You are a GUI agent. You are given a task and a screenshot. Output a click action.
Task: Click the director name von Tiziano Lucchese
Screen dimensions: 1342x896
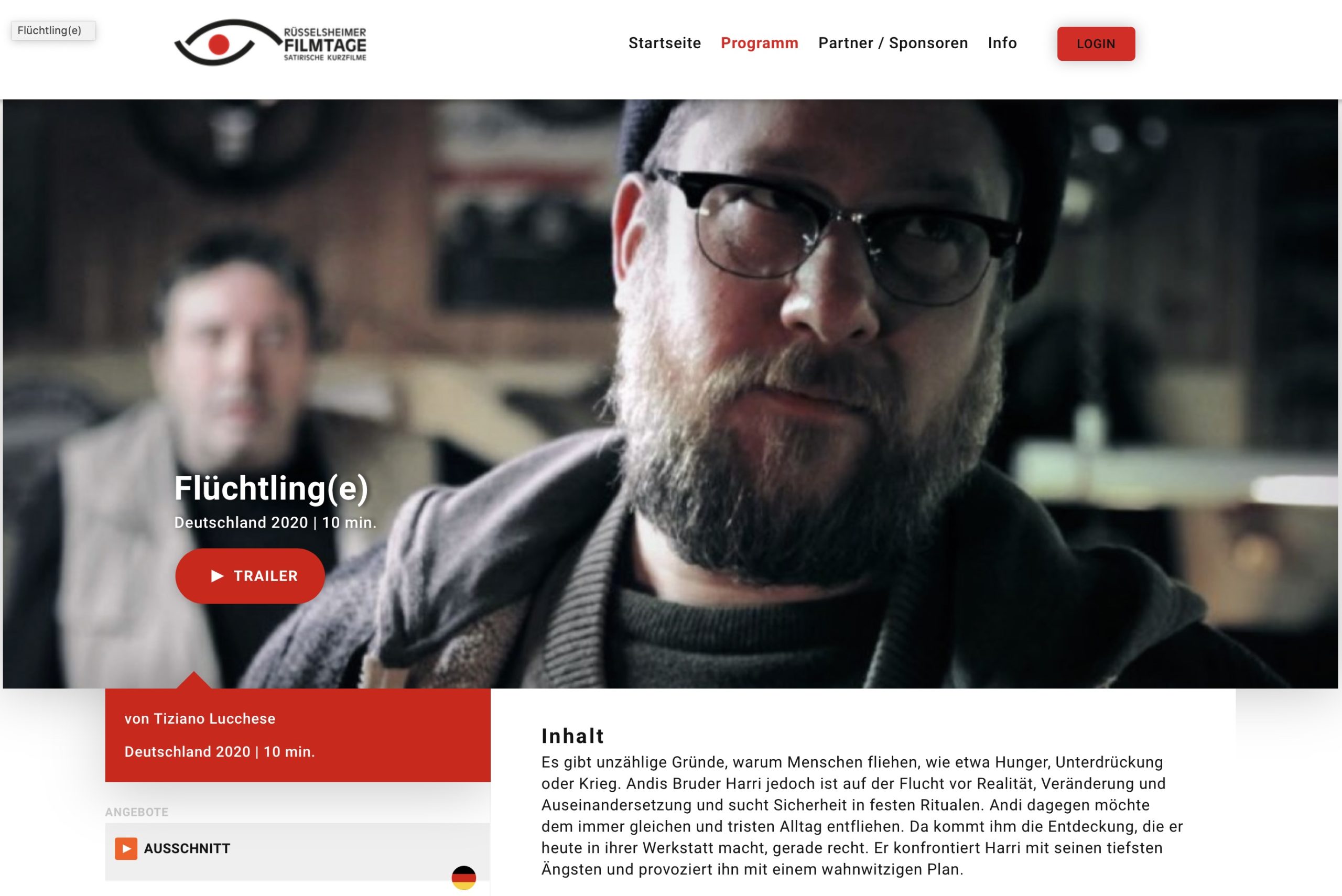200,719
